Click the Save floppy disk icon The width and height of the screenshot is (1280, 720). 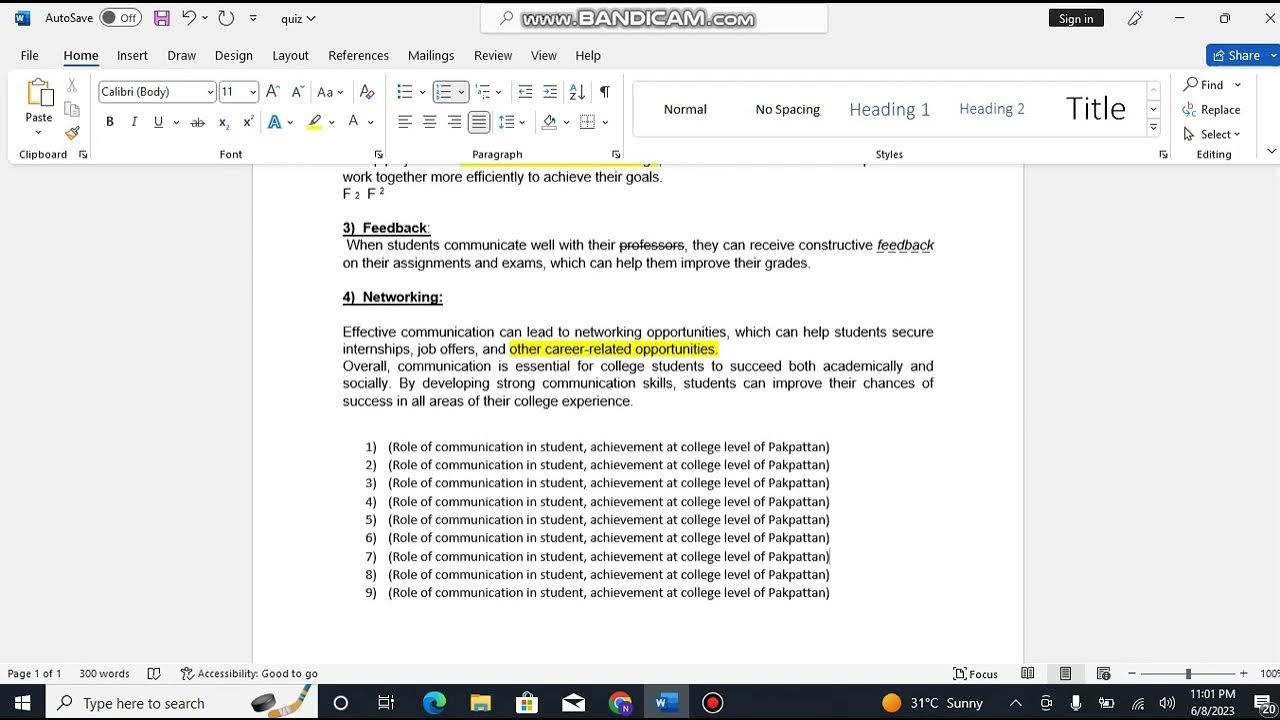coord(161,18)
